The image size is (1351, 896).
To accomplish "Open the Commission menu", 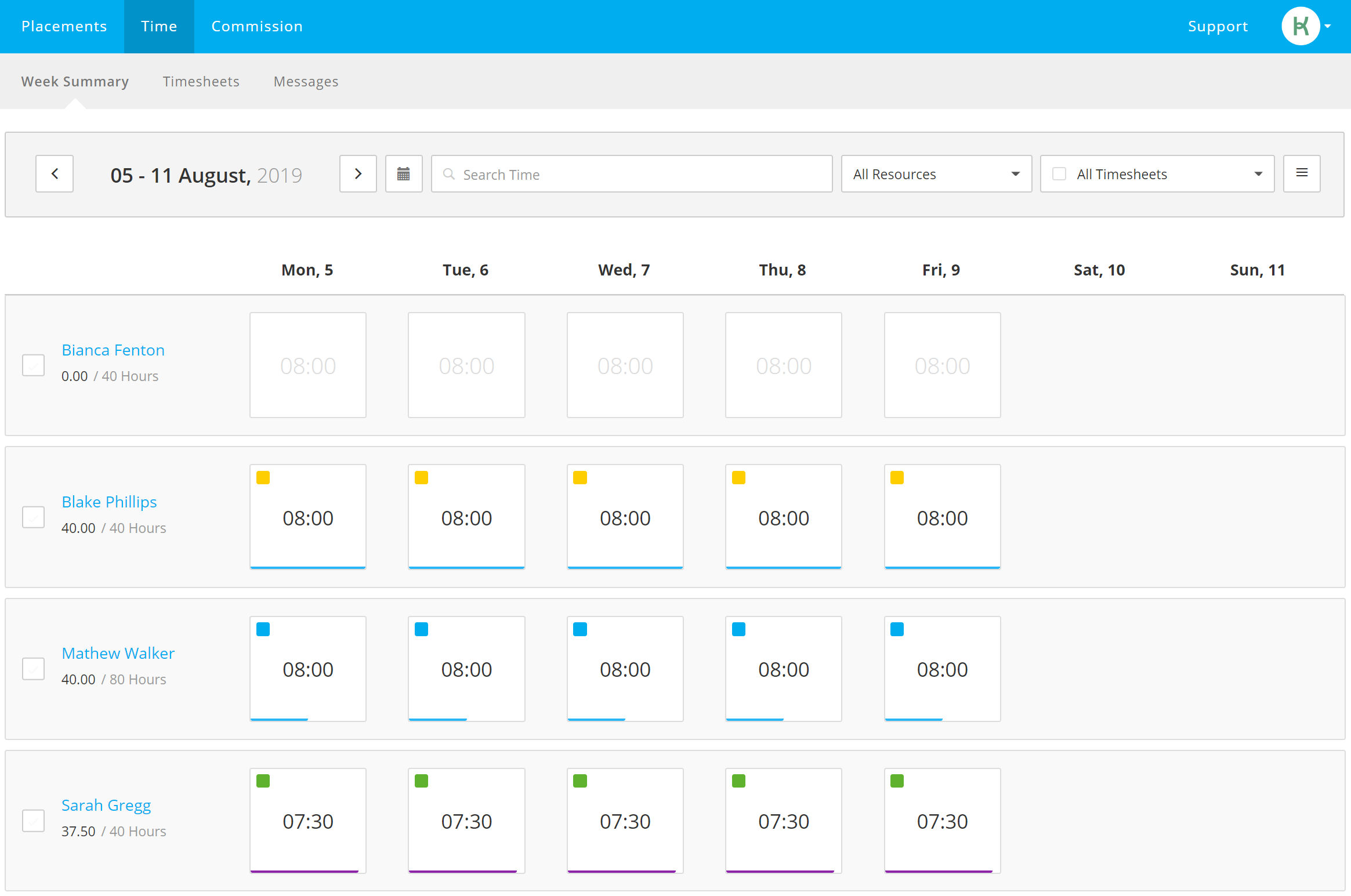I will [x=257, y=26].
